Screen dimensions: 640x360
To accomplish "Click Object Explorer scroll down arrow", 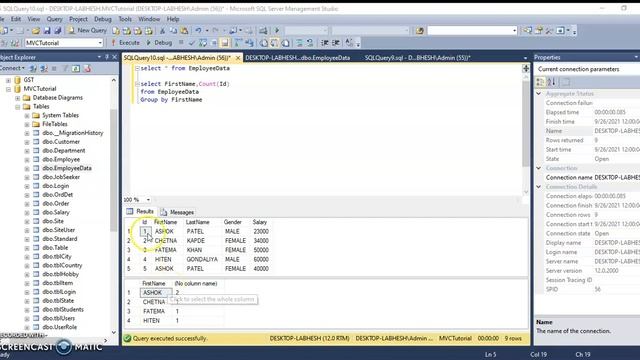I will (114, 333).
